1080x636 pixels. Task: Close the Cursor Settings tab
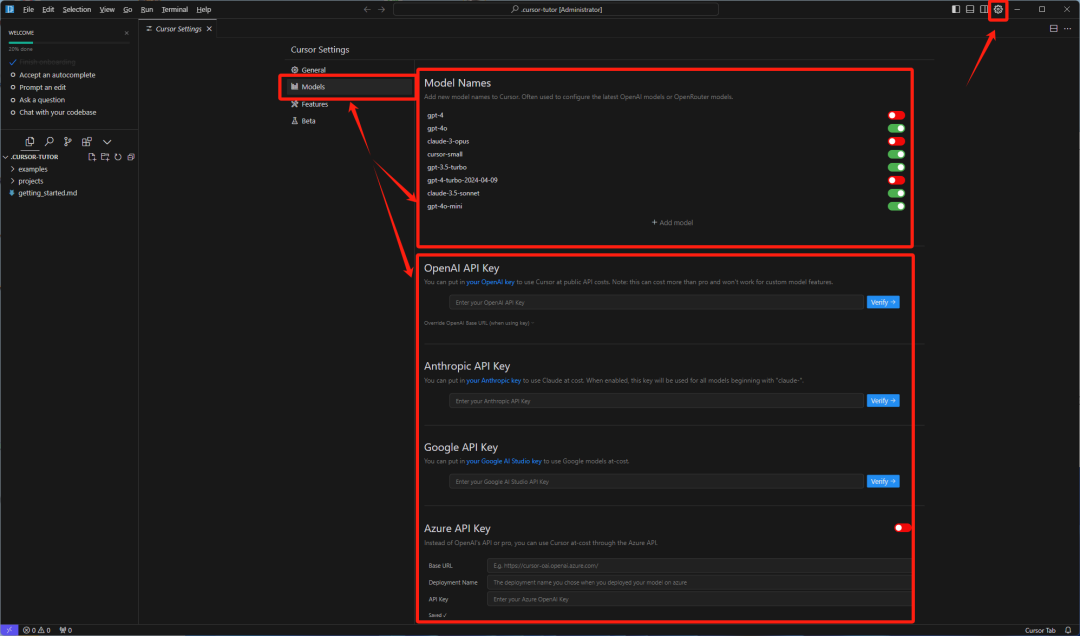pyautogui.click(x=209, y=29)
